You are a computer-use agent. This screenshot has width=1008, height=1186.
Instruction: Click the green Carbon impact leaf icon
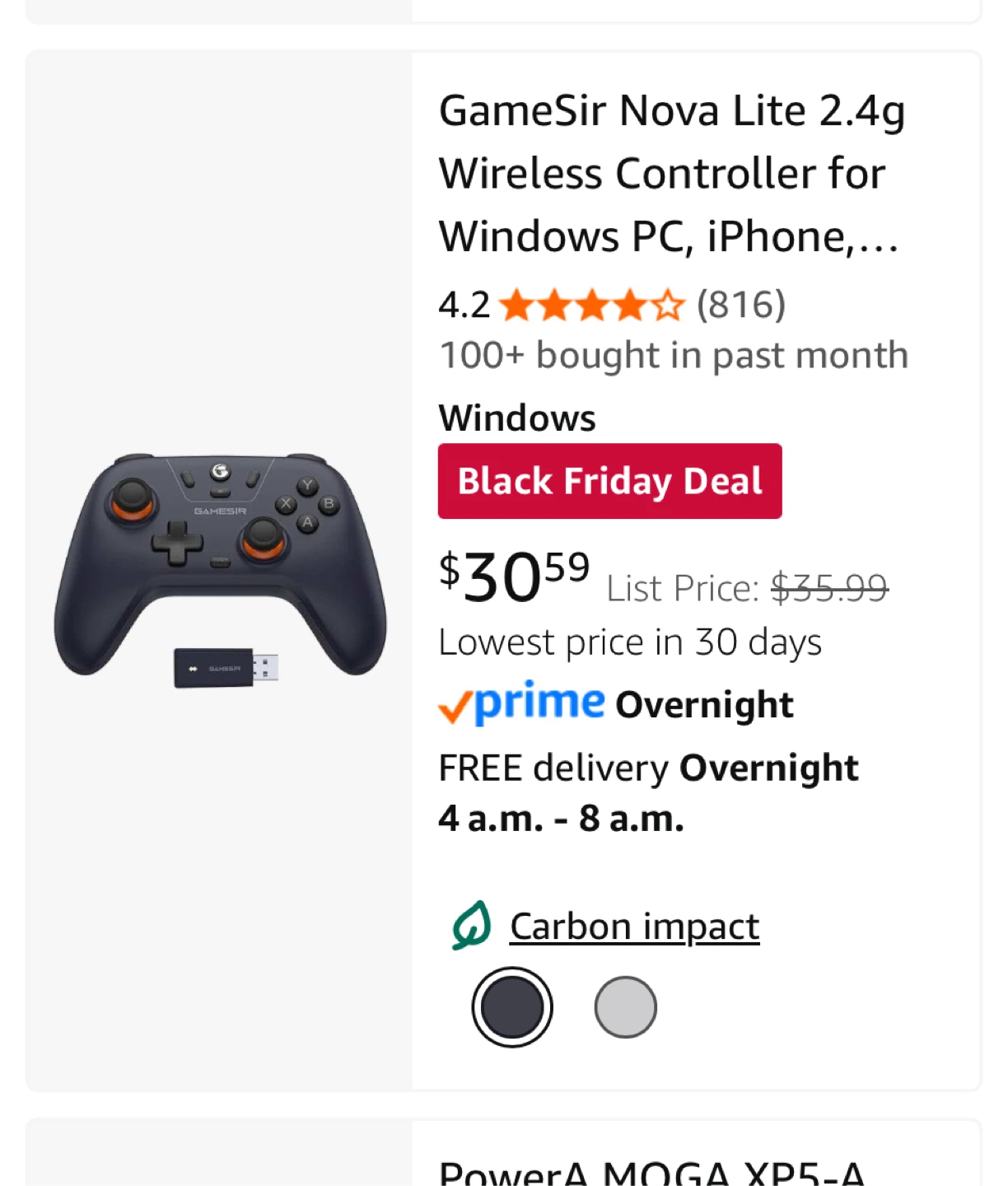click(x=472, y=926)
